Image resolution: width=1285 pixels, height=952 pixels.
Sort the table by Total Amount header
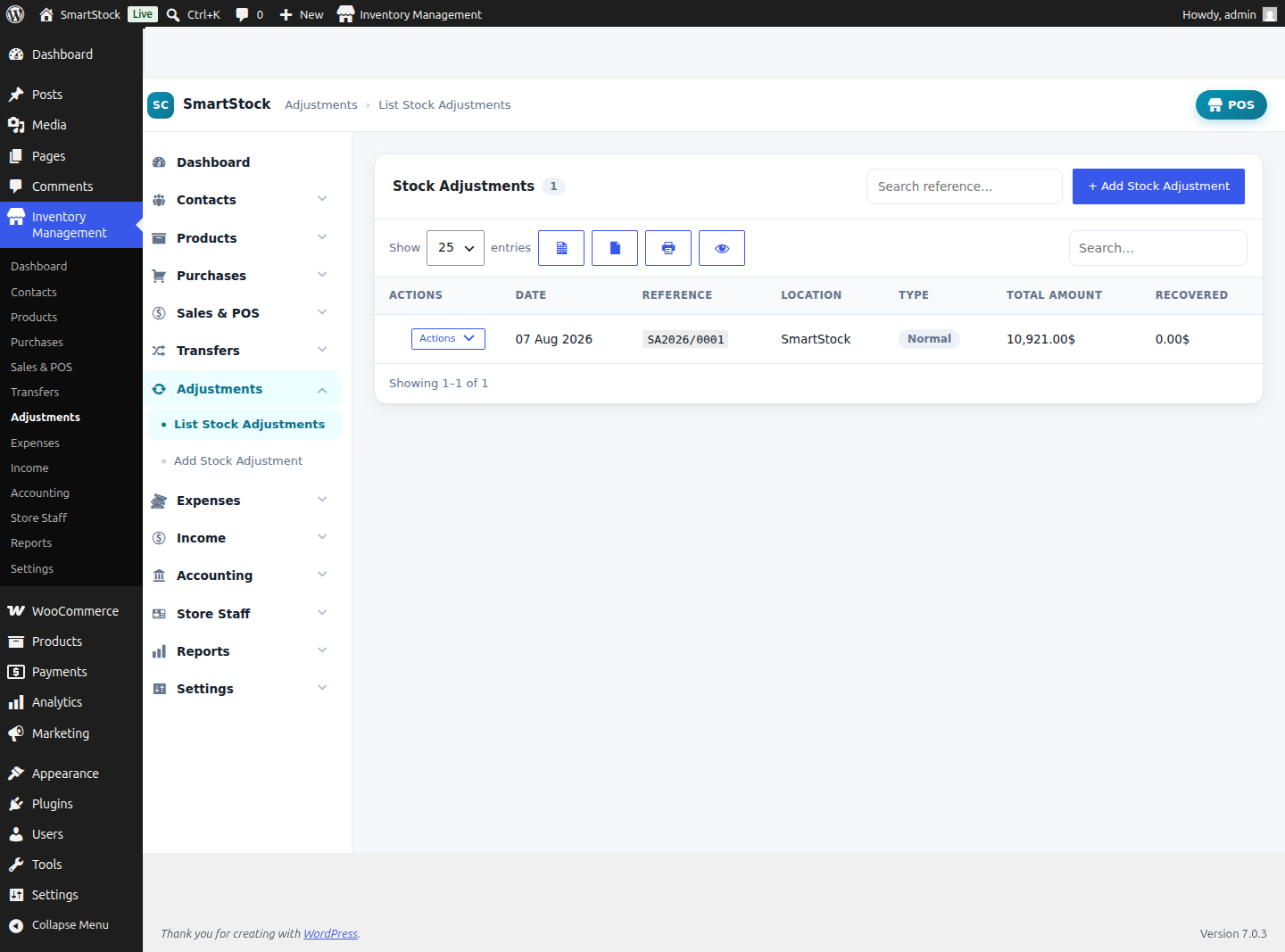[1054, 295]
